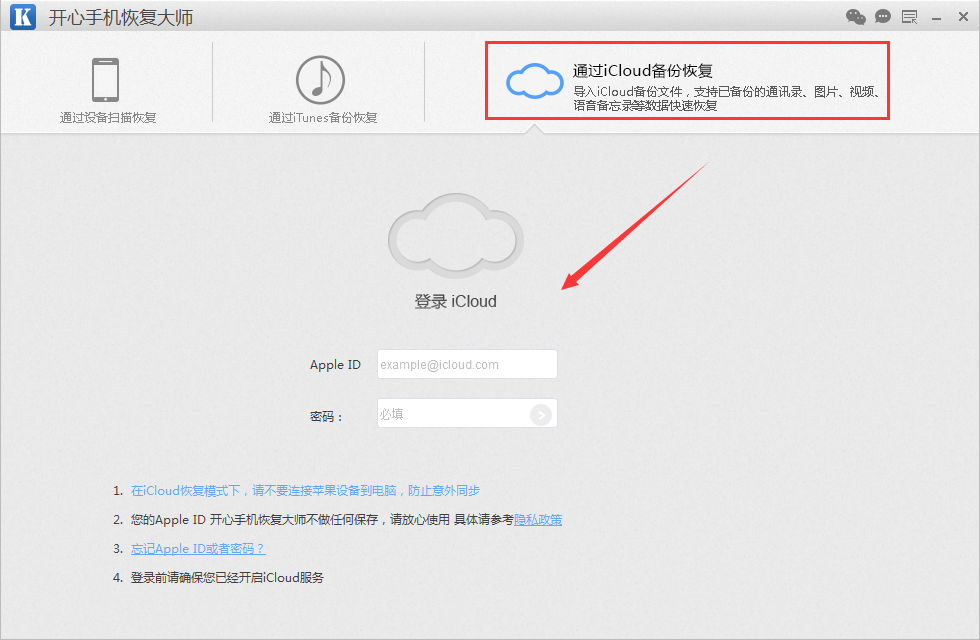Image resolution: width=980 pixels, height=640 pixels.
Task: Switch to 通过iTunes备份恢复 tab label
Action: tap(323, 118)
